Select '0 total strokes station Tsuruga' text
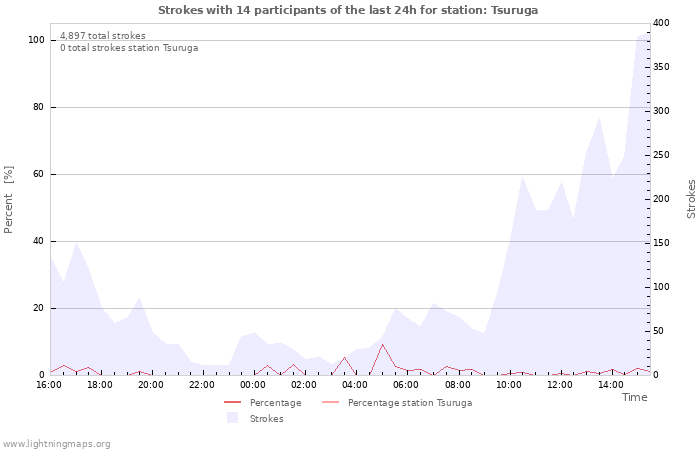This screenshot has height=450, width=700. 129,48
